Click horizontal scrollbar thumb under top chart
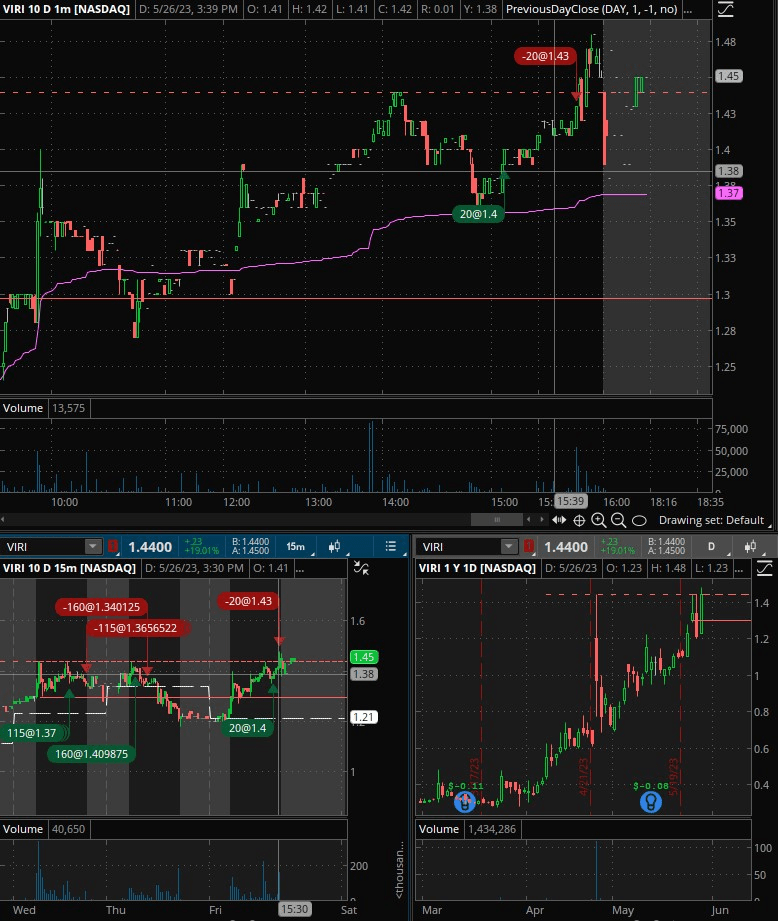 pos(497,520)
